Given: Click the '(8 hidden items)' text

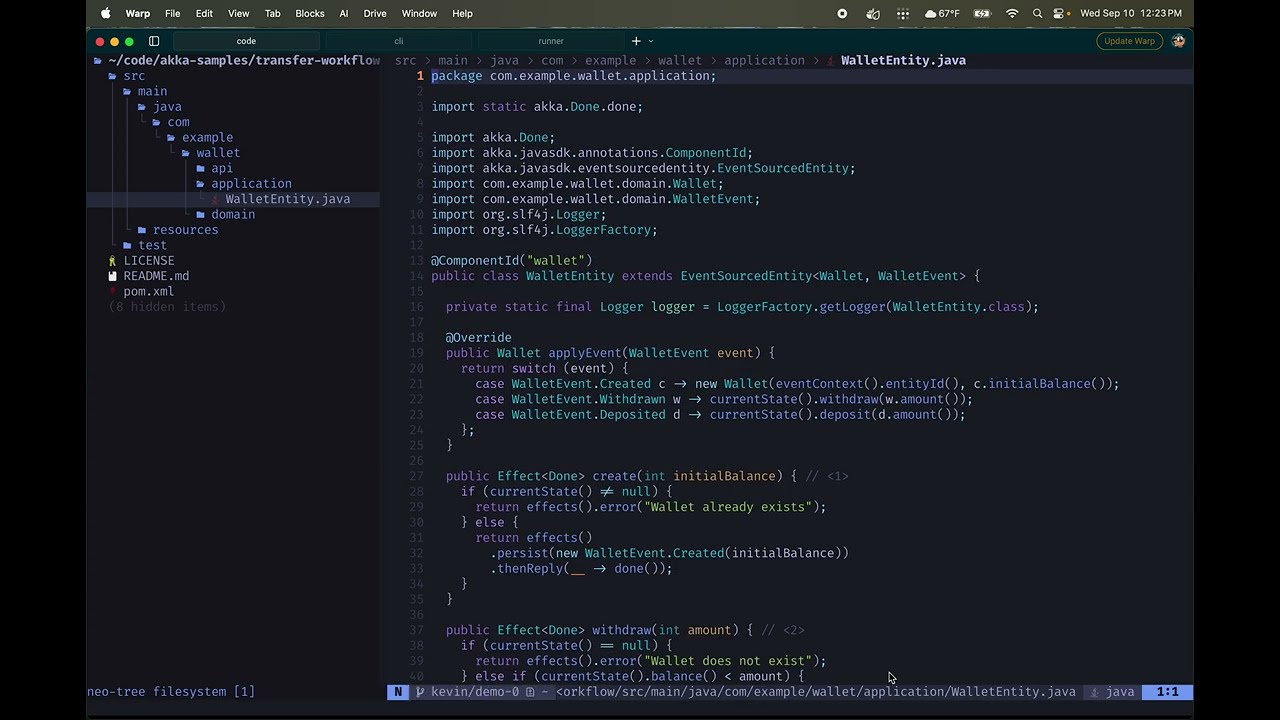Looking at the screenshot, I should tap(167, 307).
